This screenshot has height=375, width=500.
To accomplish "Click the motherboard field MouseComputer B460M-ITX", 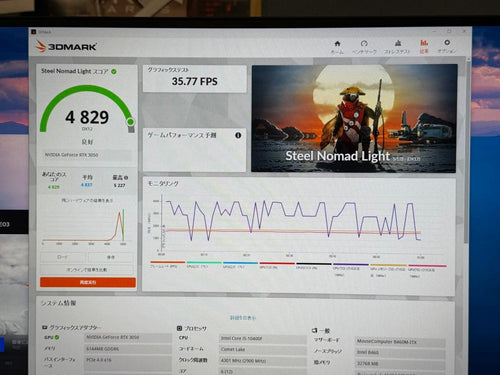I will 400,342.
